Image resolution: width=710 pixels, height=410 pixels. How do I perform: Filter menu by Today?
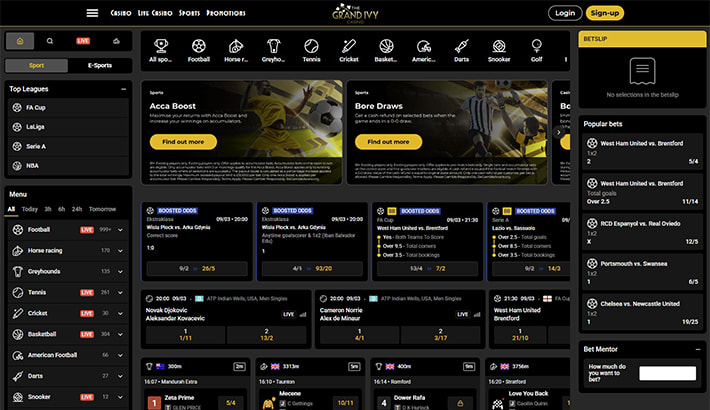30,209
